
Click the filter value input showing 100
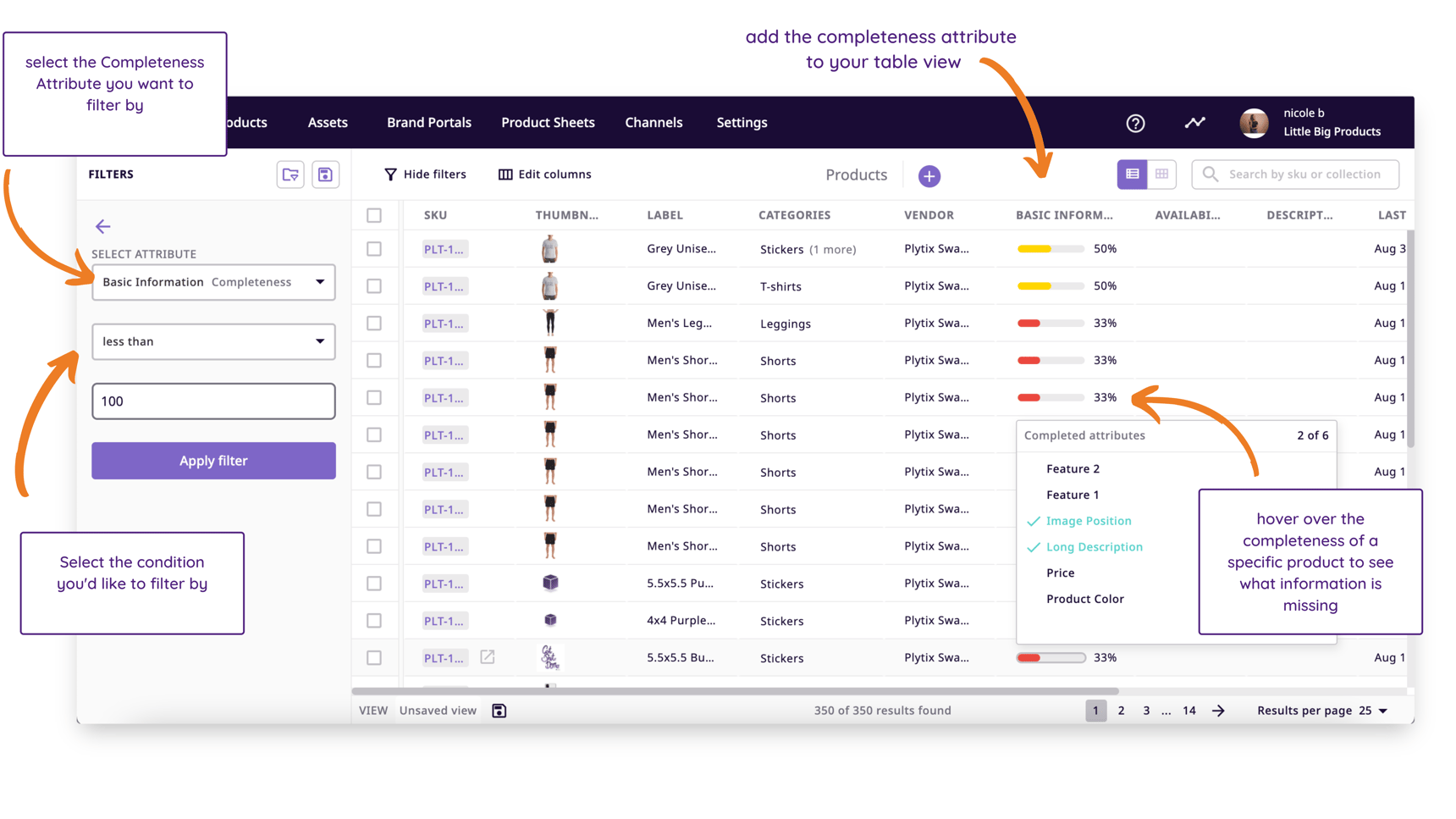pos(213,401)
